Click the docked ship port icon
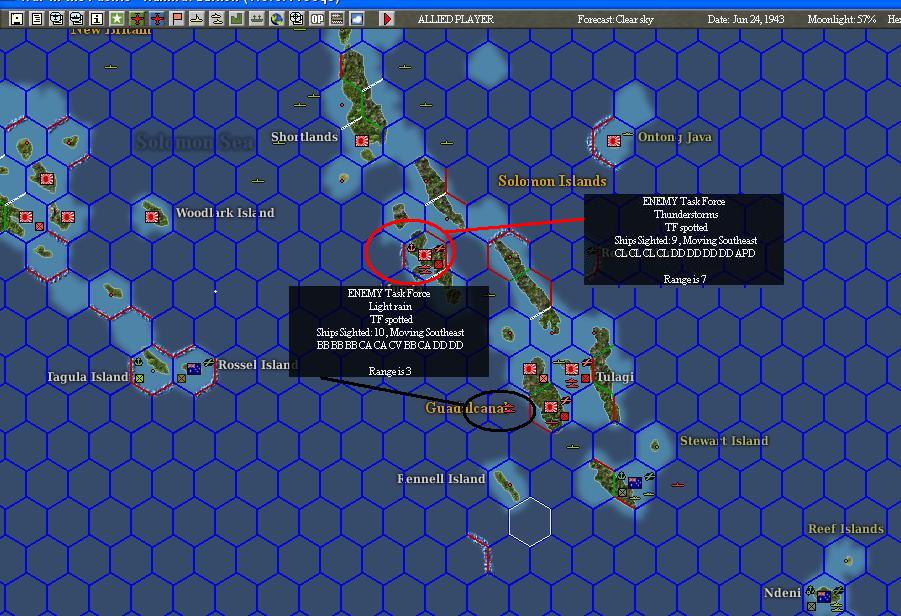 [x=257, y=19]
